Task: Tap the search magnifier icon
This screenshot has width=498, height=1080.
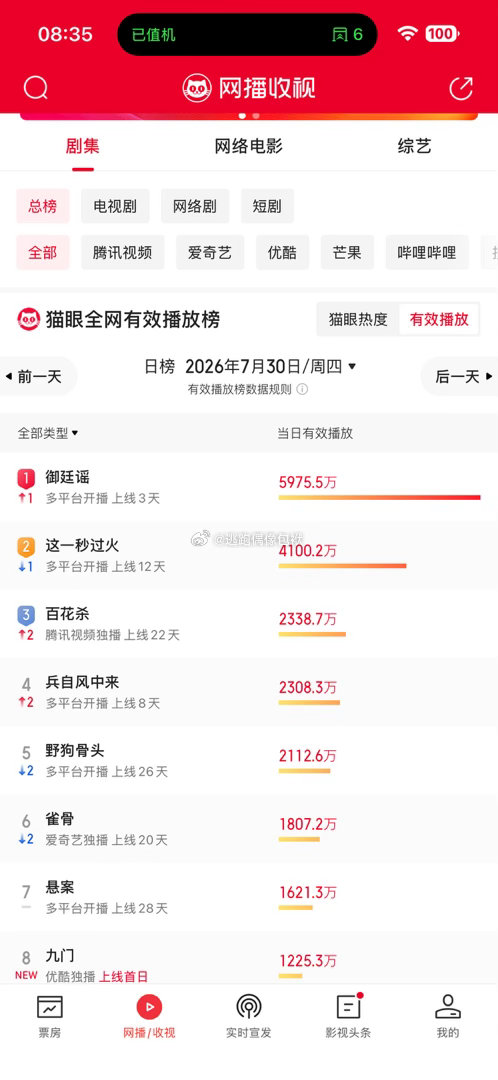Action: pos(35,88)
